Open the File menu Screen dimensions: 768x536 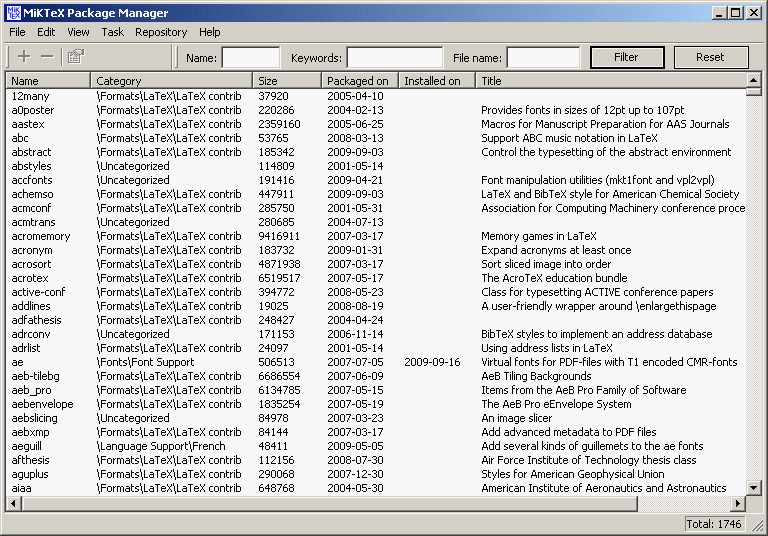click(x=17, y=32)
